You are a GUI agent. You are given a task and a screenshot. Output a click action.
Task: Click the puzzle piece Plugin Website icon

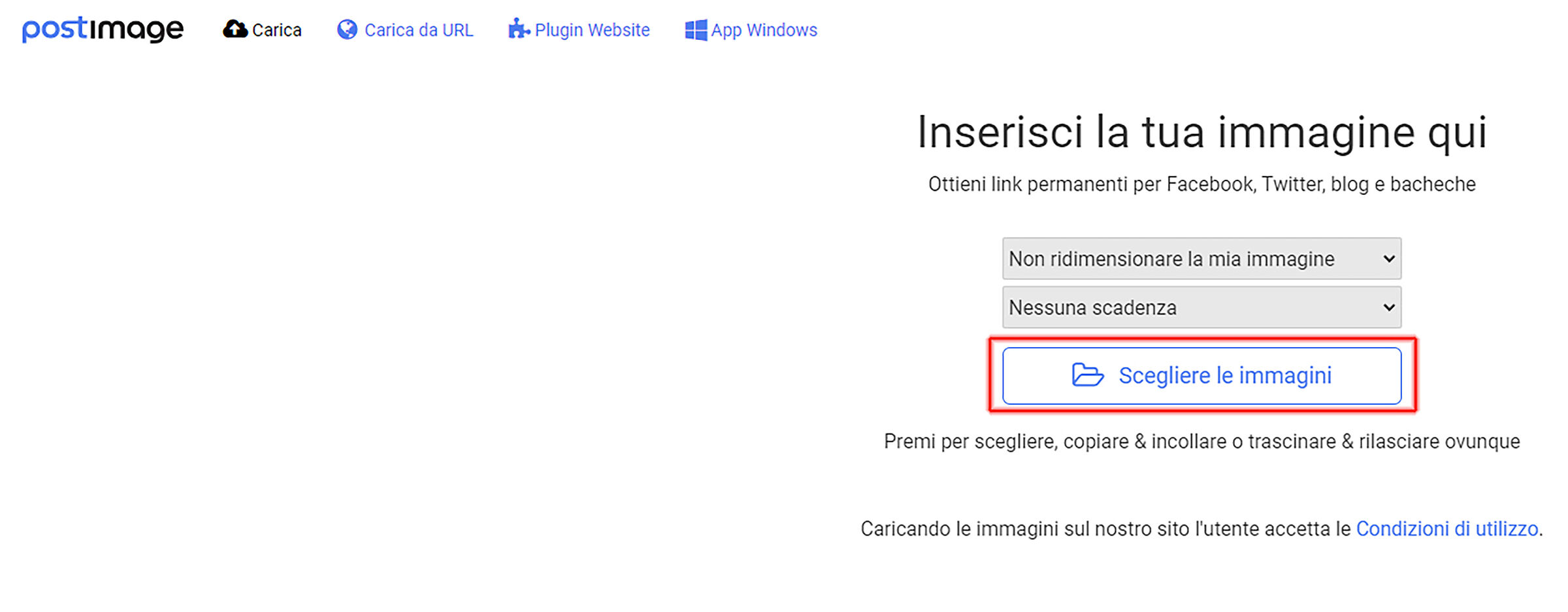pos(519,29)
